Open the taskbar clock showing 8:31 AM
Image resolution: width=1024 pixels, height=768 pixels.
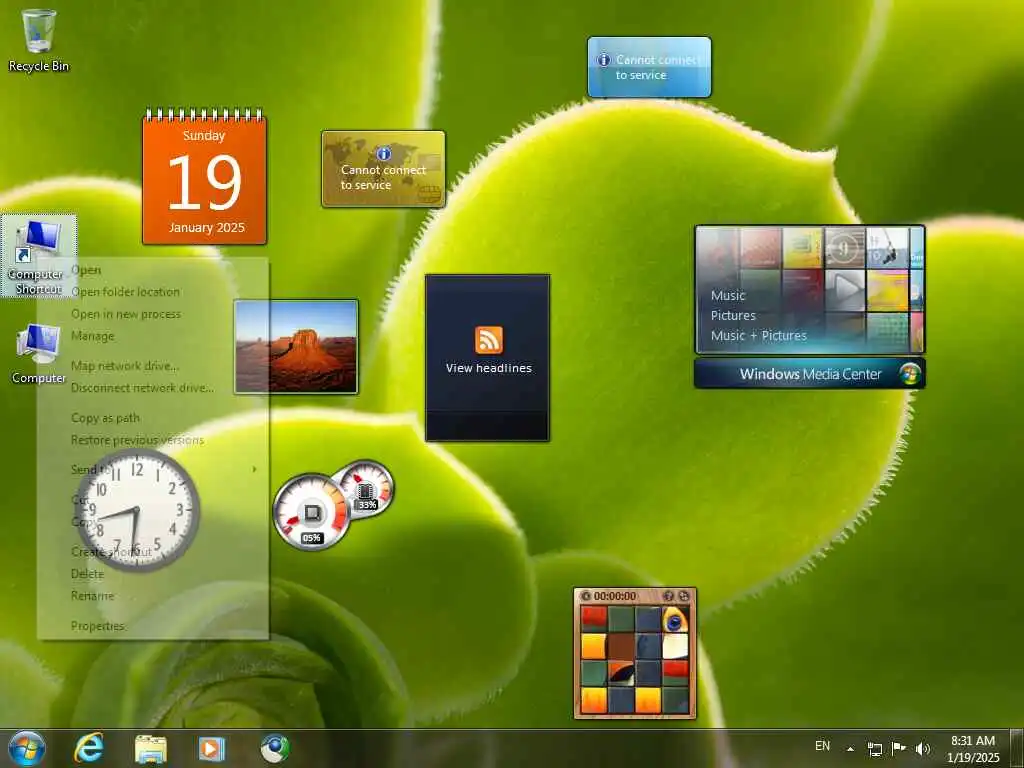click(x=973, y=749)
